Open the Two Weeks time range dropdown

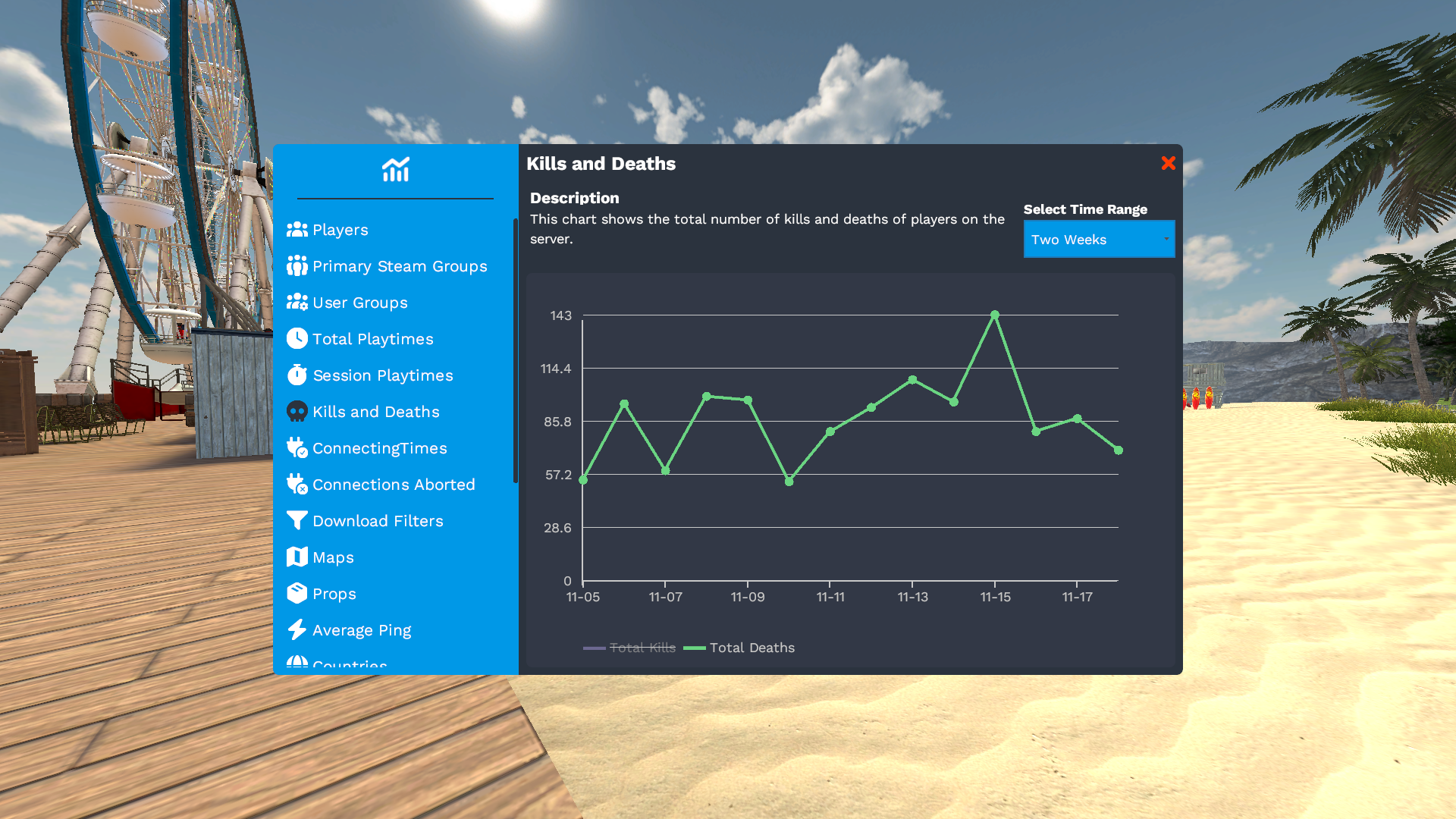(1099, 240)
